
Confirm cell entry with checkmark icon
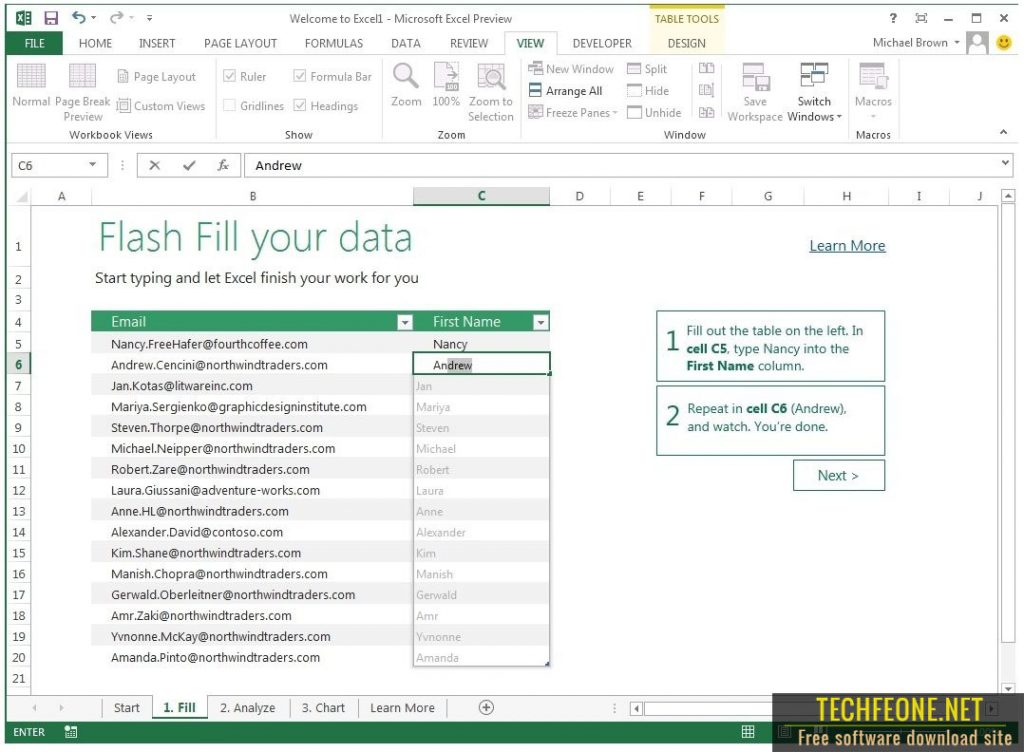tap(189, 165)
